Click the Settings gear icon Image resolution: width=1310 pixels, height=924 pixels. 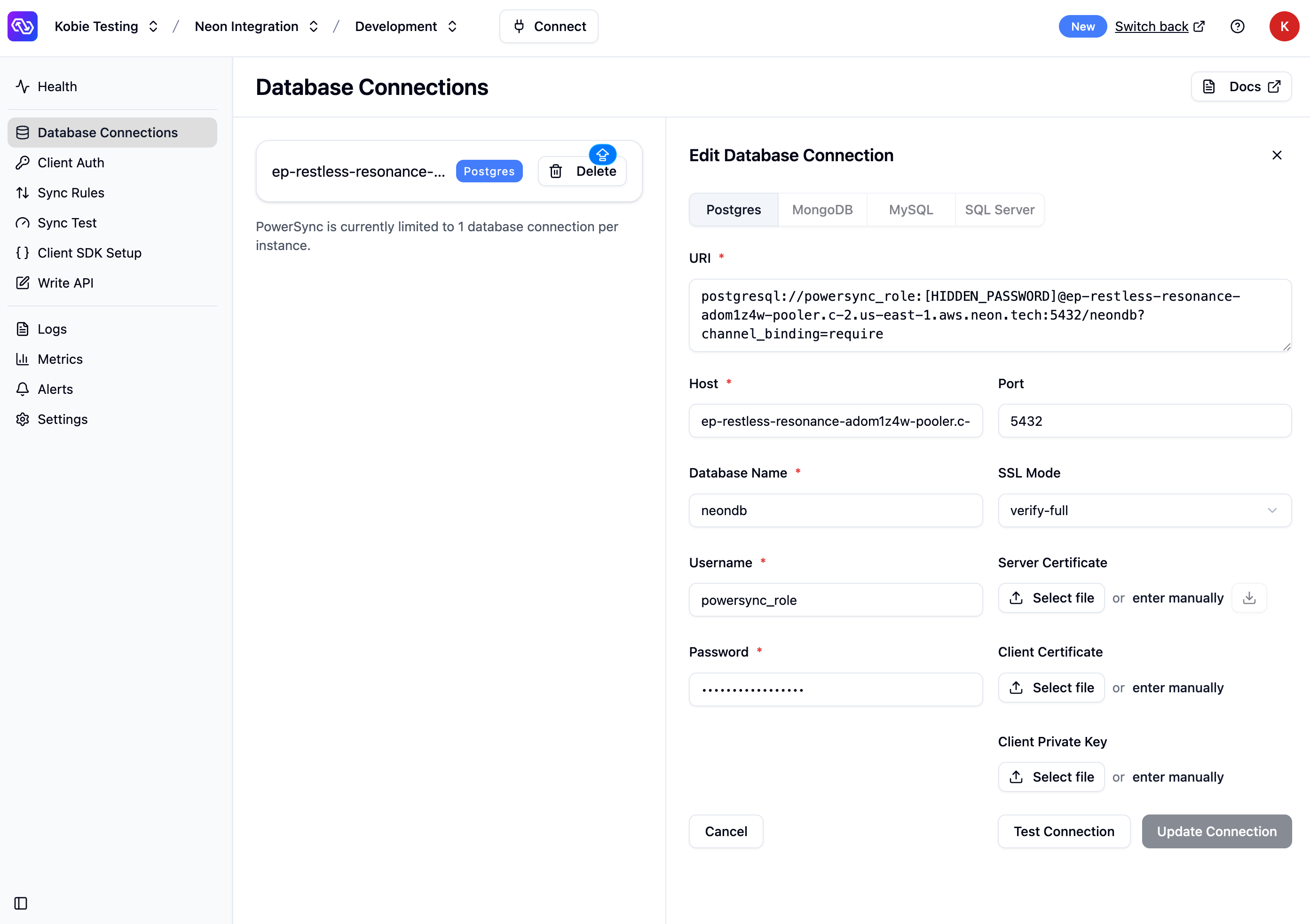click(22, 419)
